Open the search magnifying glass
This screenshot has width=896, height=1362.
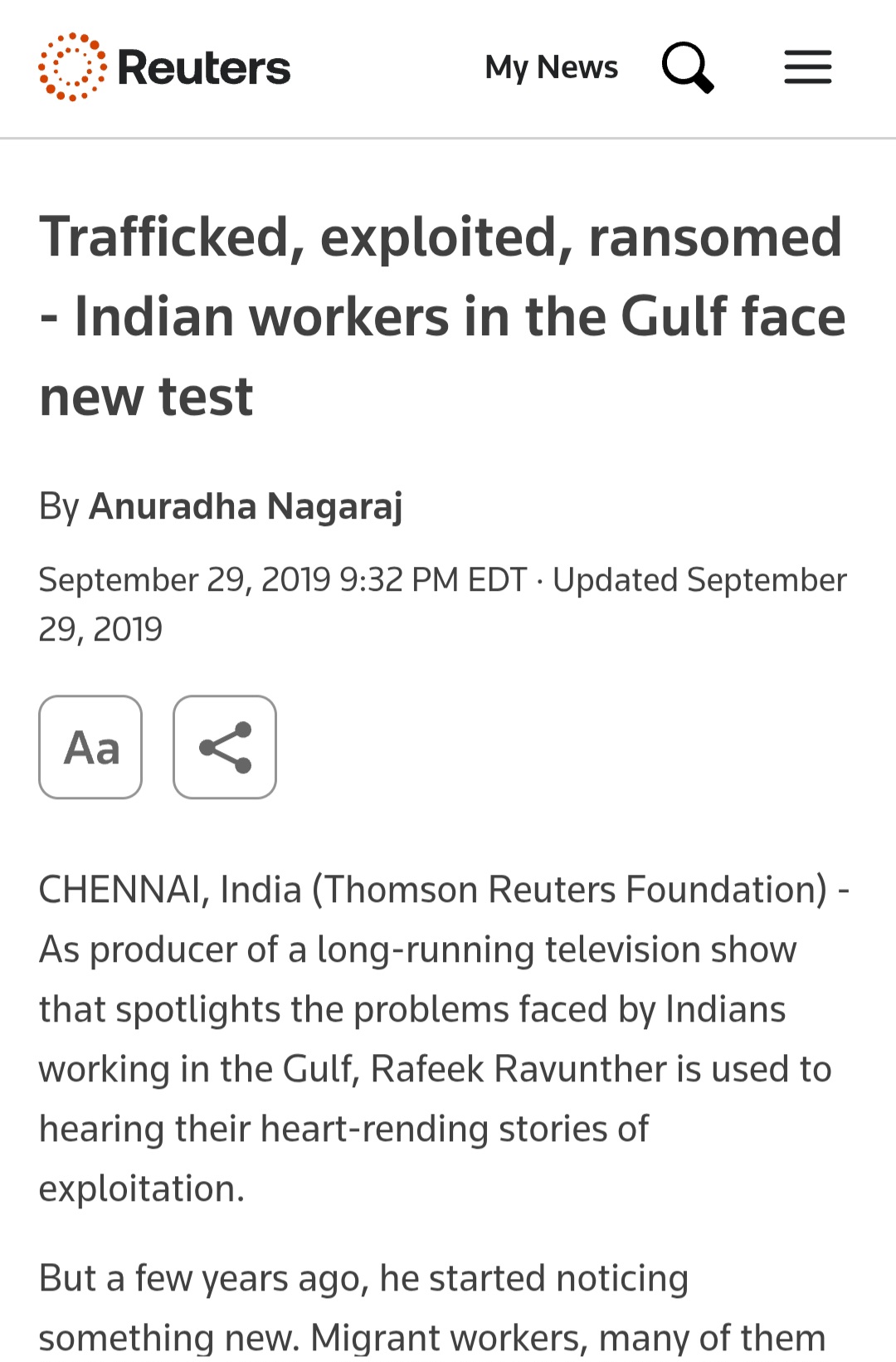pos(688,67)
